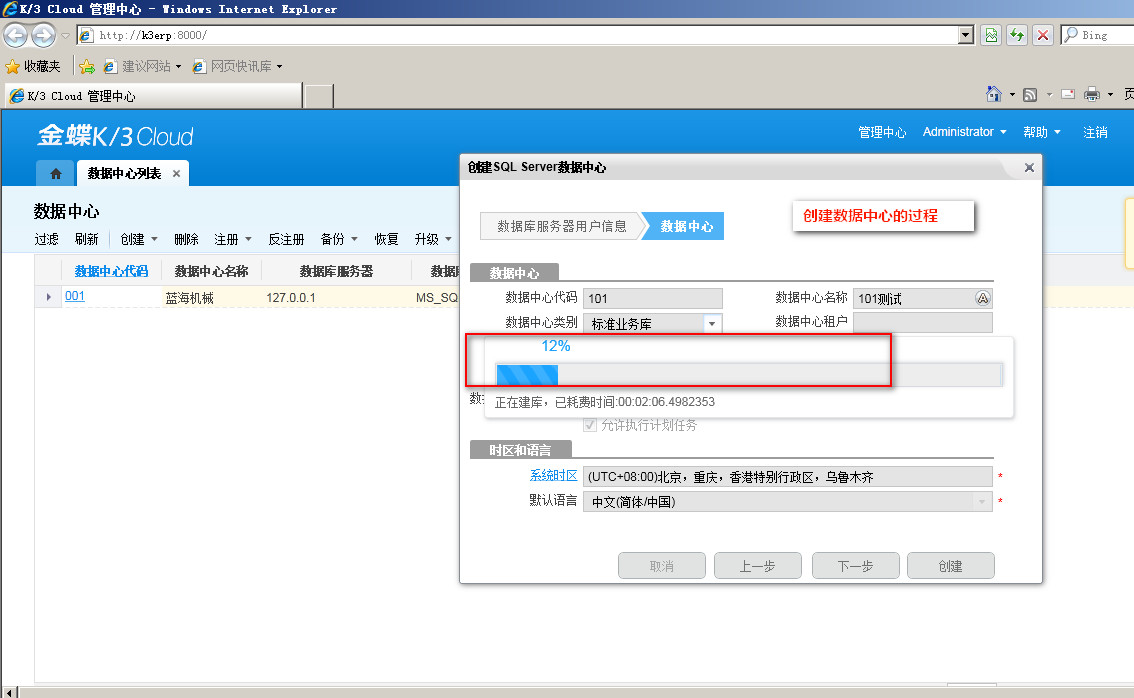
Task: Click the browser Forward arrow button
Action: pyautogui.click(x=43, y=35)
